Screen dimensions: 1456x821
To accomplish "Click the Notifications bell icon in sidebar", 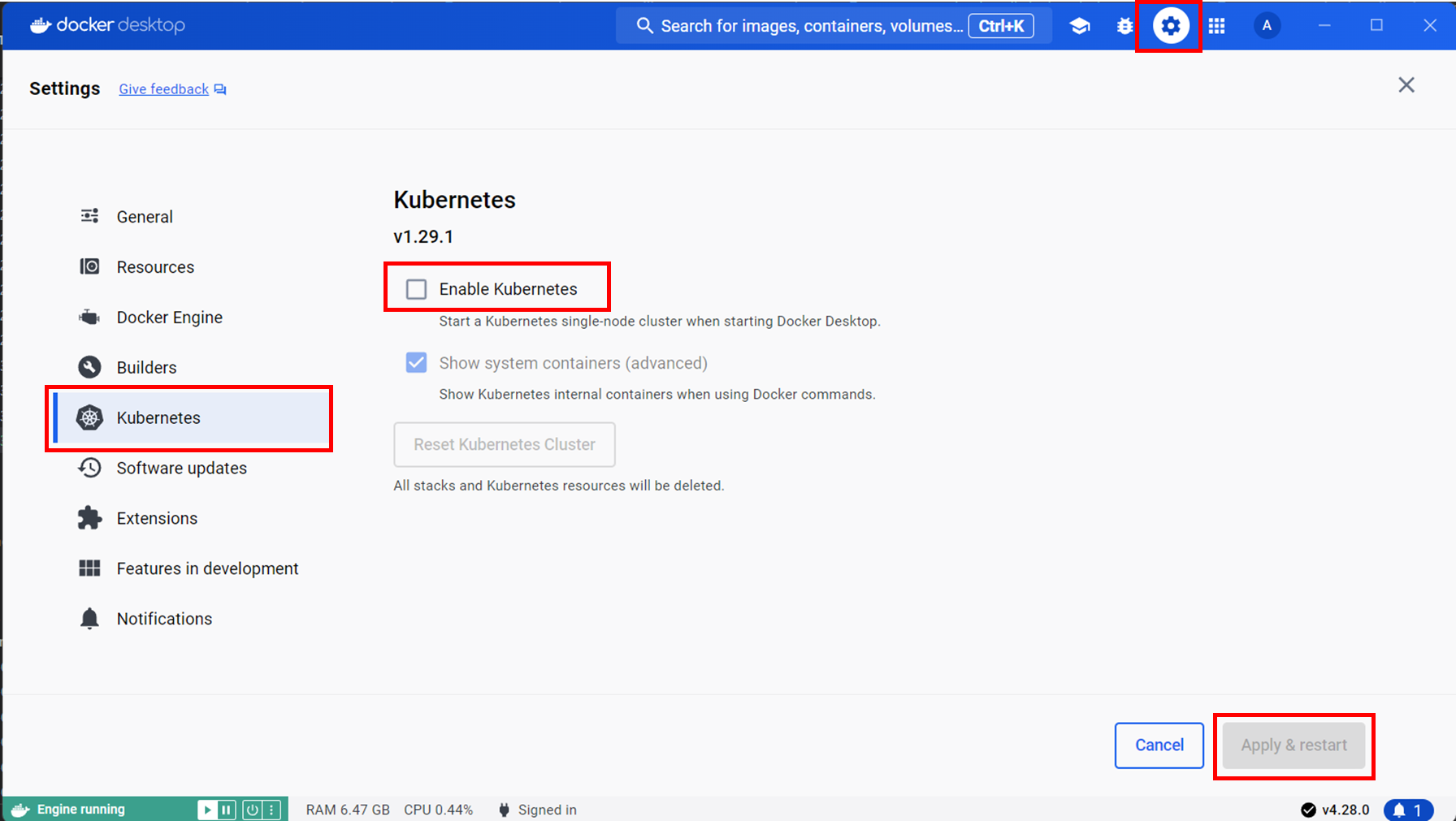I will [89, 619].
